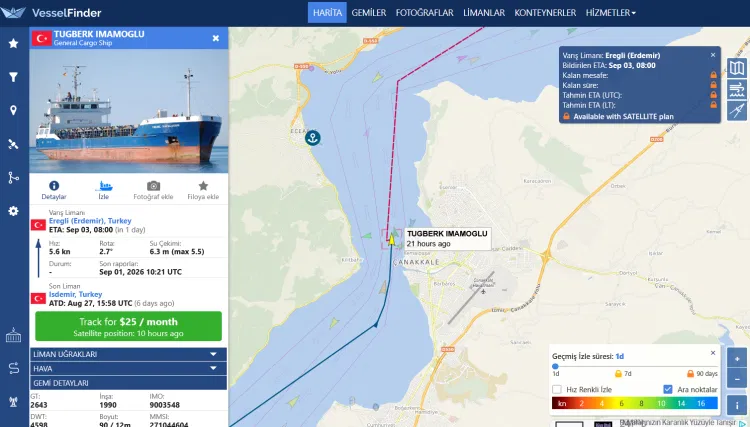Open the satellite icon in sidebar
The height and width of the screenshot is (427, 750).
pyautogui.click(x=13, y=144)
